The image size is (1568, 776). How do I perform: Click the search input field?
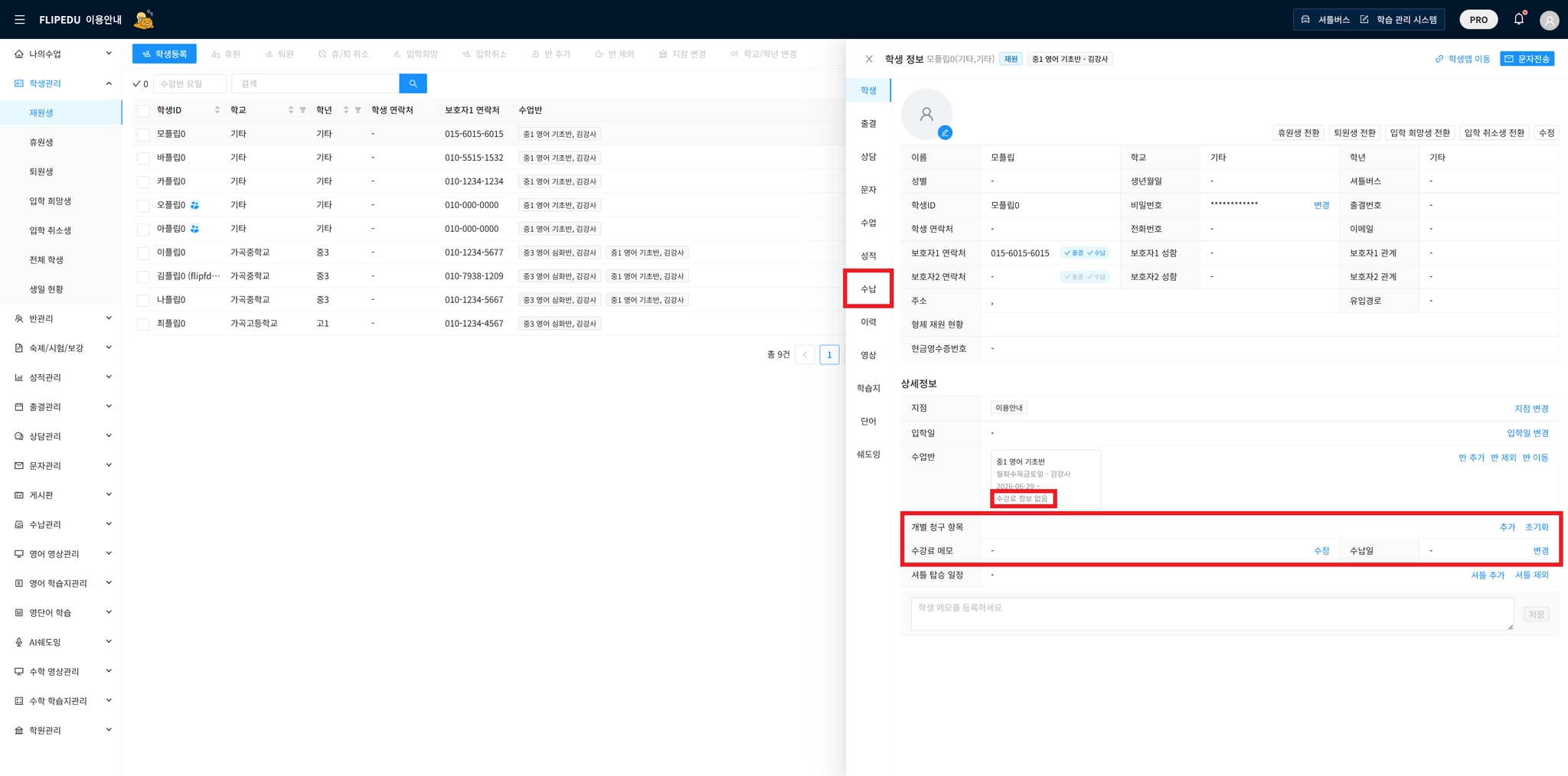316,83
